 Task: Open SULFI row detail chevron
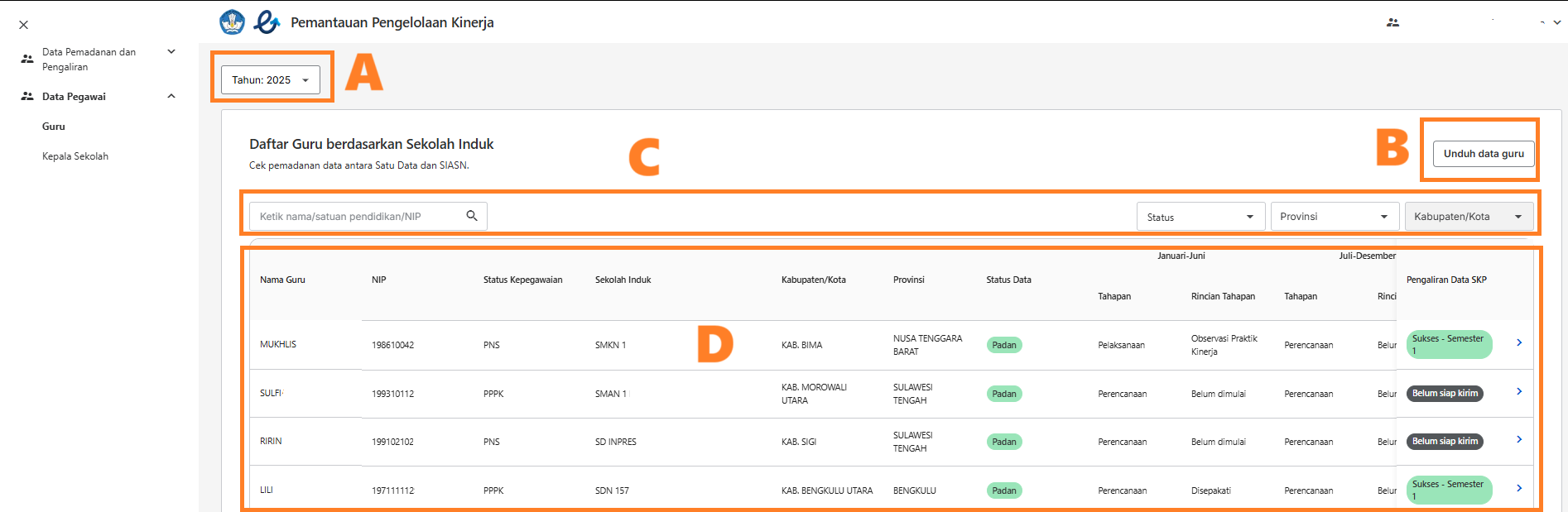point(1519,391)
